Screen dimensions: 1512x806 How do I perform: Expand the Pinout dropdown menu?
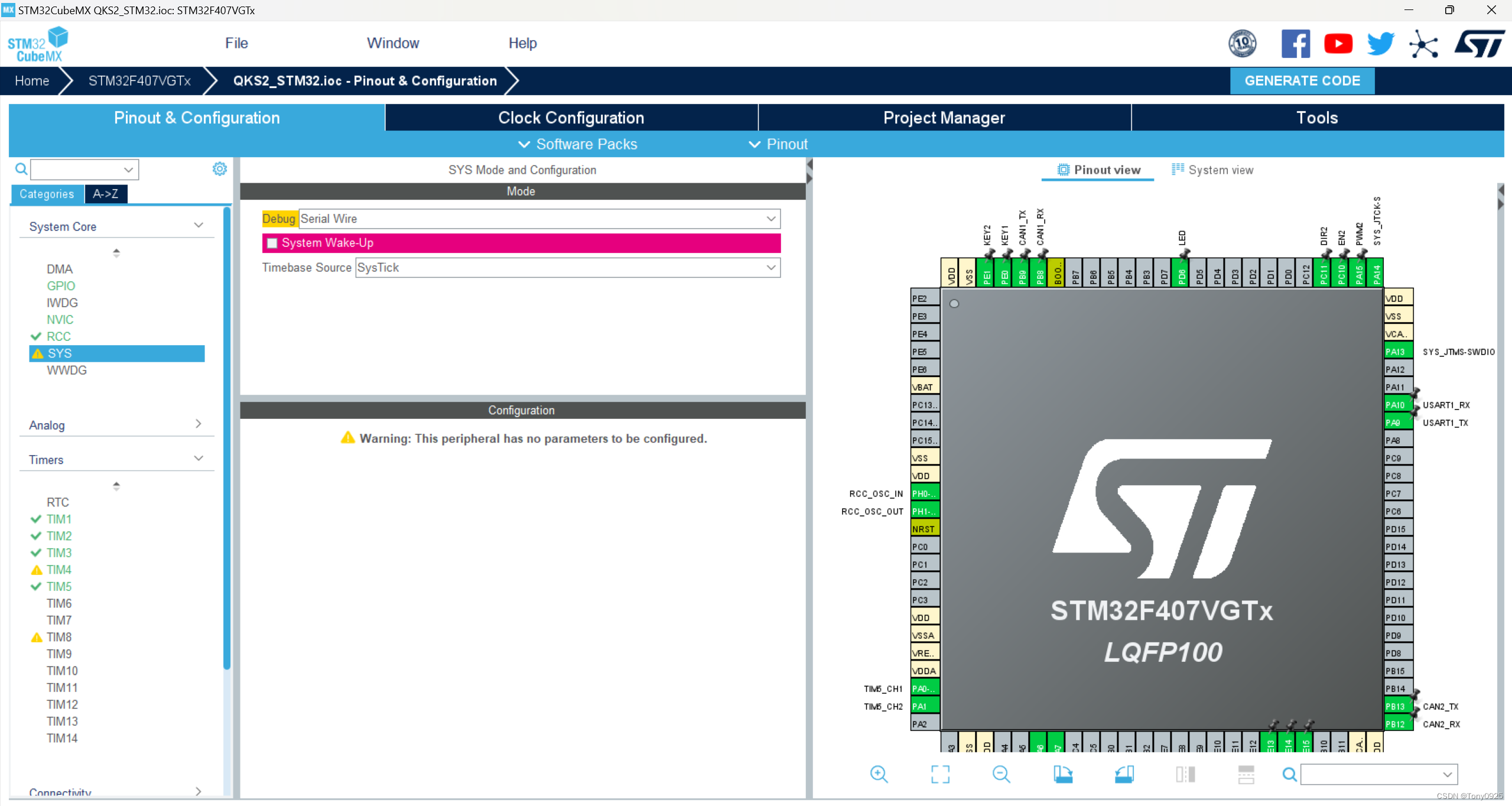(x=778, y=144)
